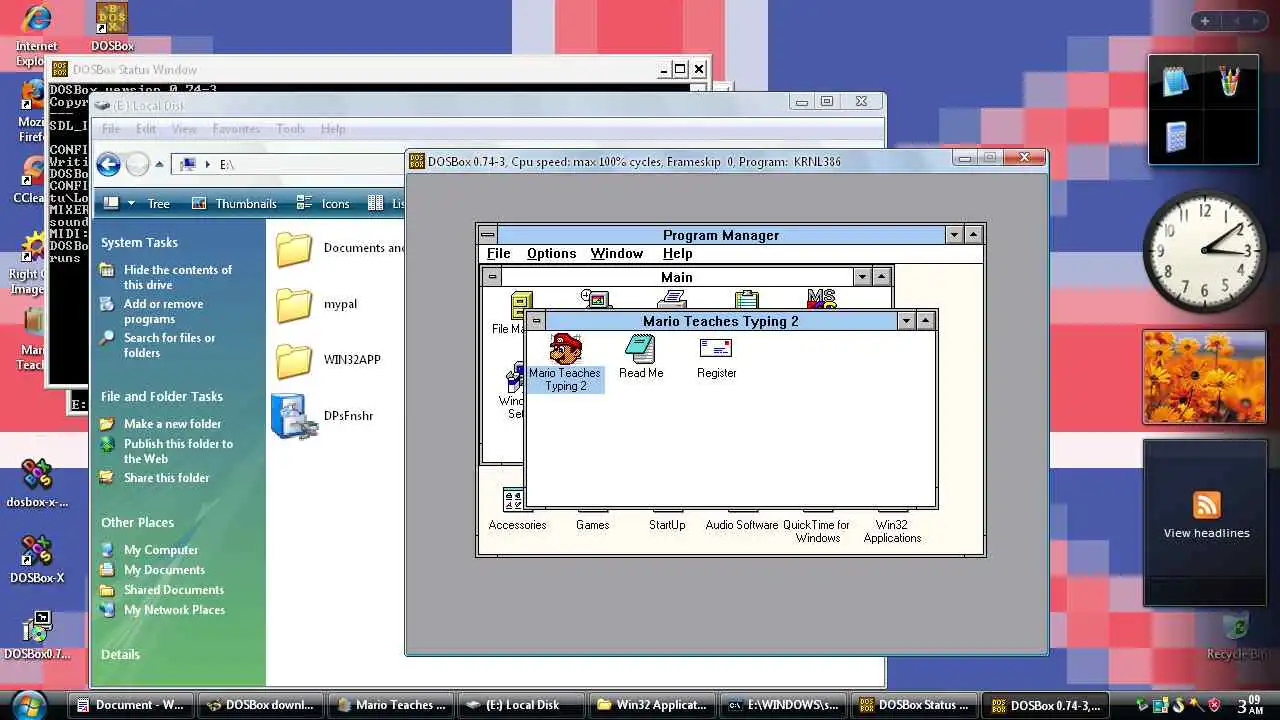
Task: Open My Documents from Other Places
Action: point(164,570)
